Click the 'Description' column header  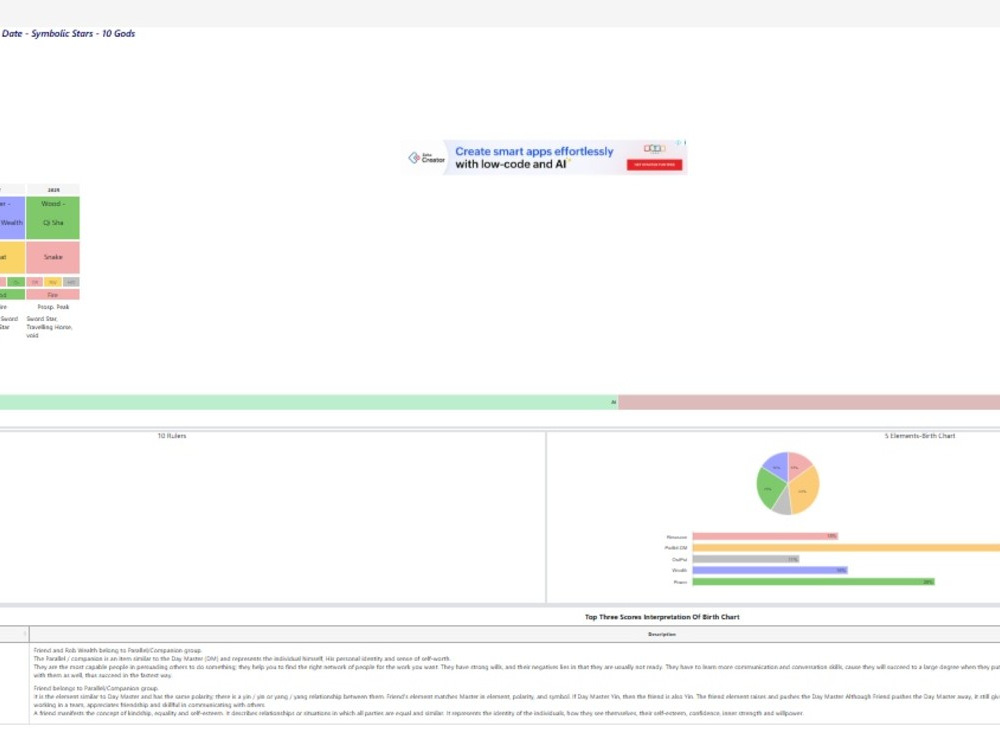[662, 634]
